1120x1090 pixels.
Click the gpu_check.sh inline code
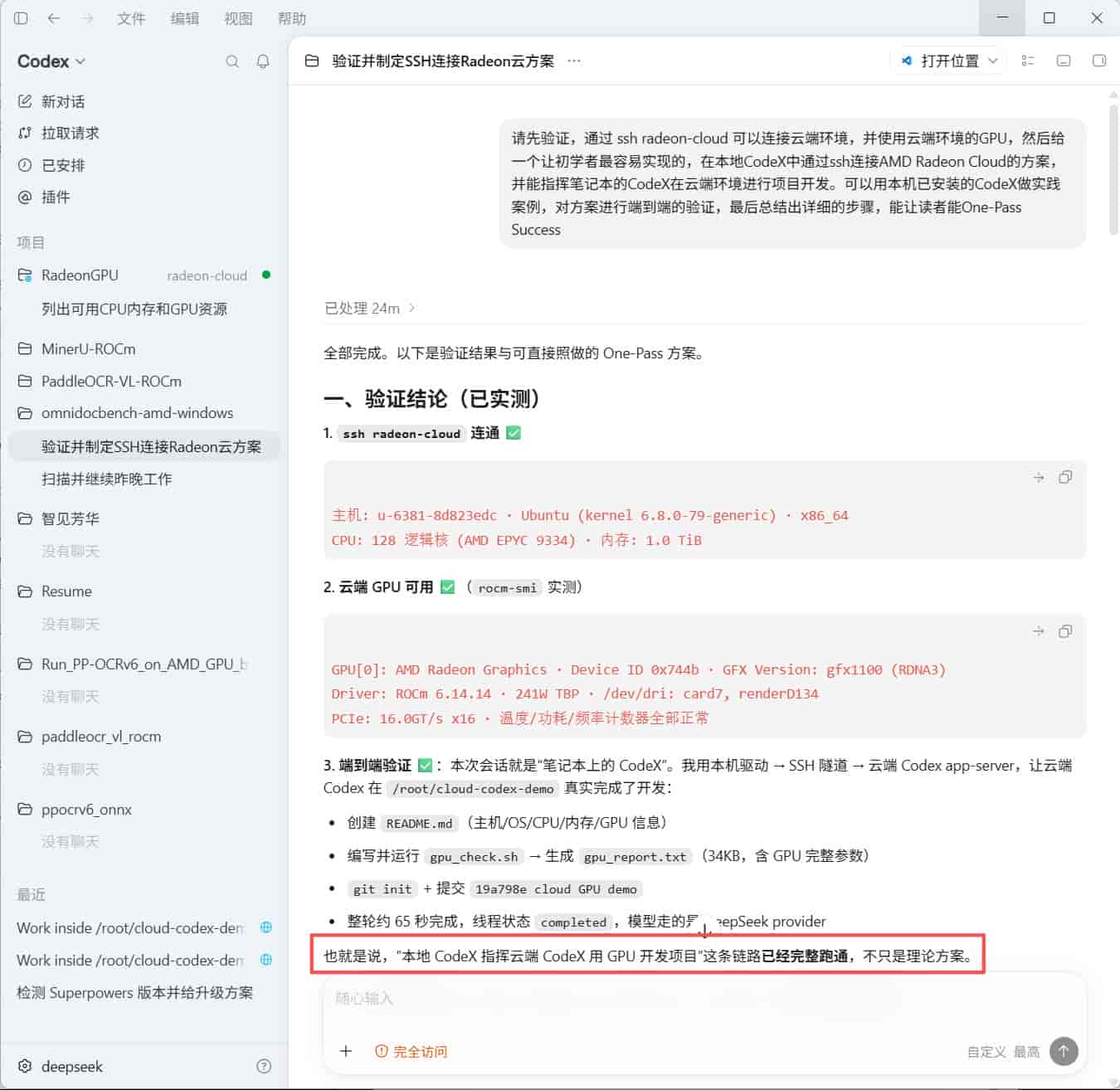click(x=474, y=857)
